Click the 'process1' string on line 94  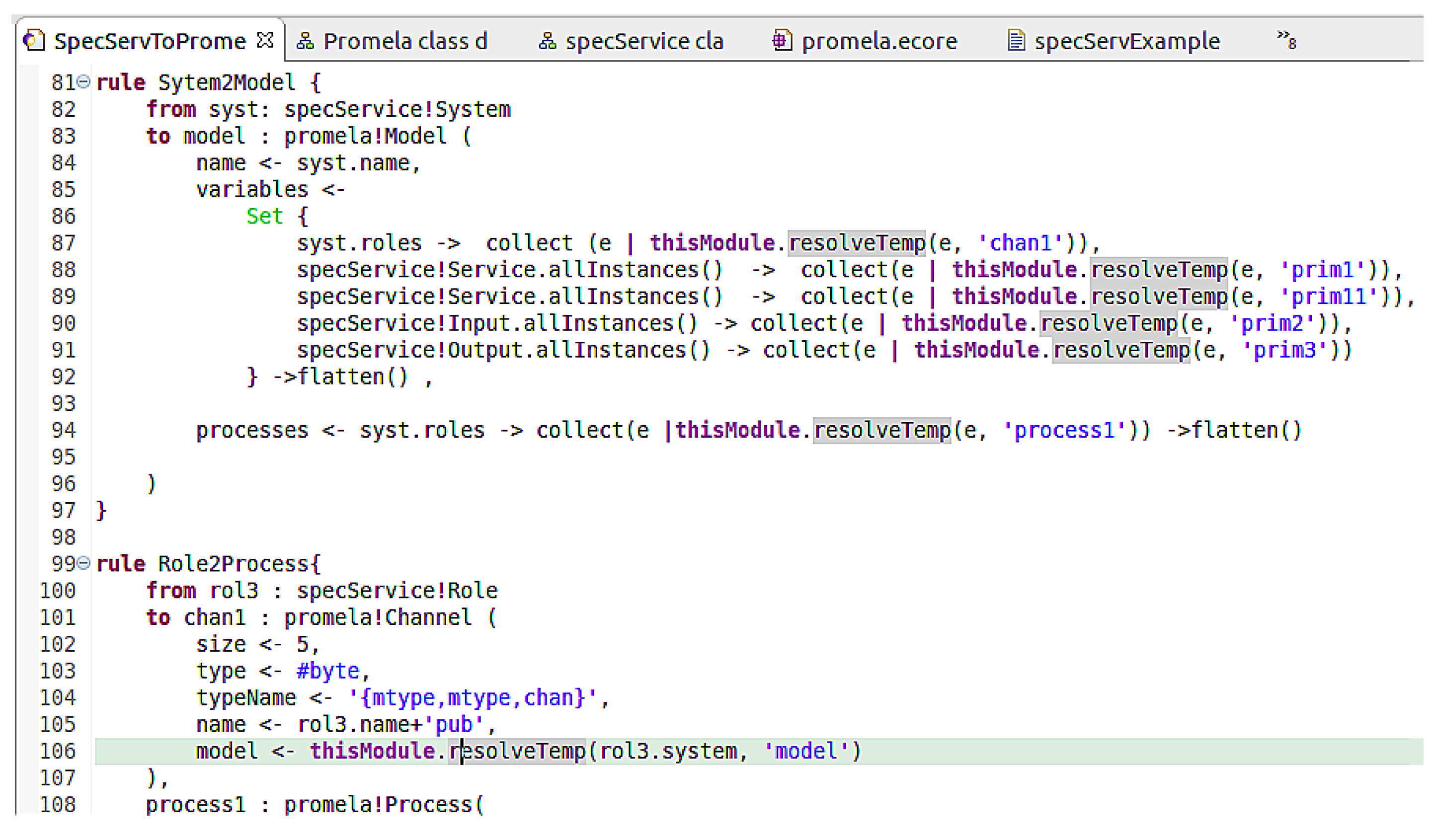pos(1064,431)
